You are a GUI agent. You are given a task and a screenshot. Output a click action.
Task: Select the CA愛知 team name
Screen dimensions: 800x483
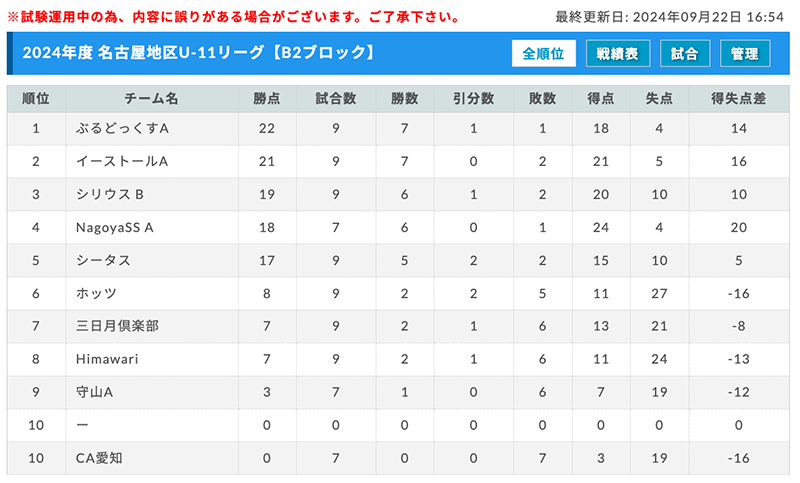tap(99, 458)
